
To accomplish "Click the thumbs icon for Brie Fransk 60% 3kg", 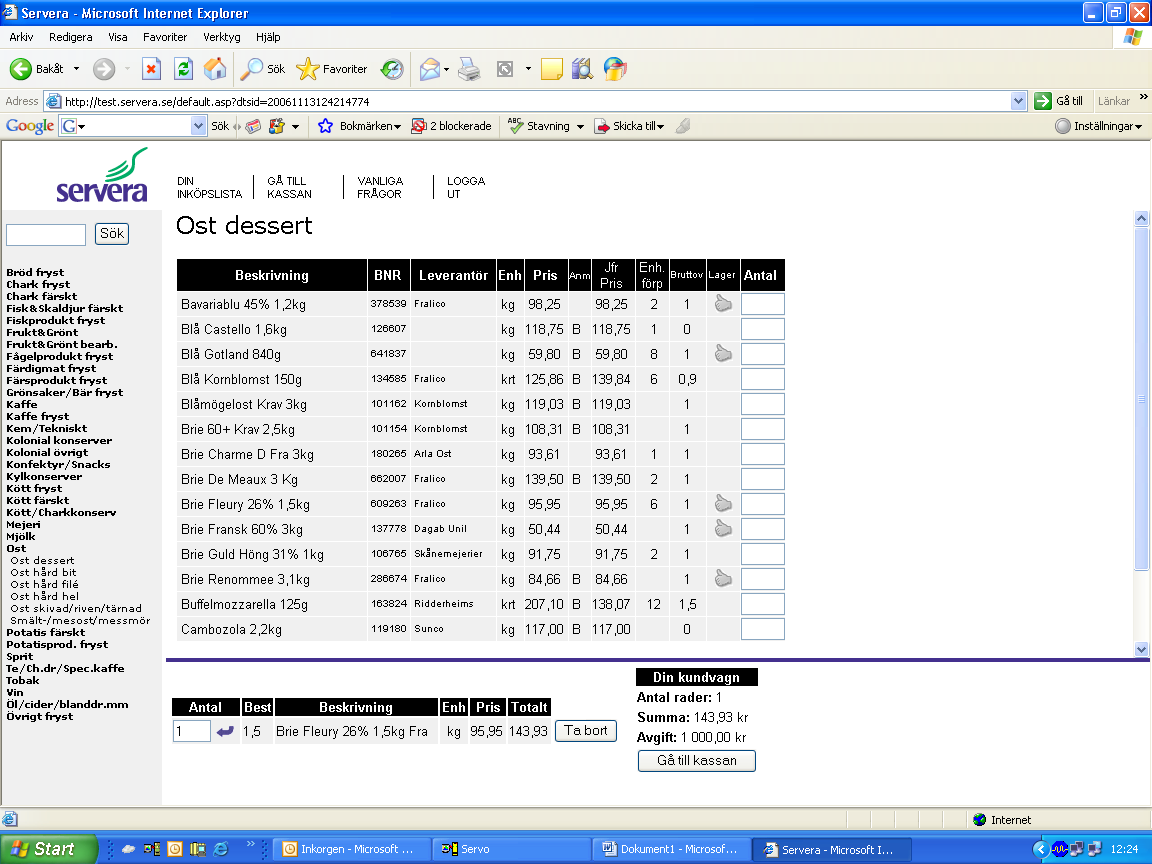I will pos(724,528).
